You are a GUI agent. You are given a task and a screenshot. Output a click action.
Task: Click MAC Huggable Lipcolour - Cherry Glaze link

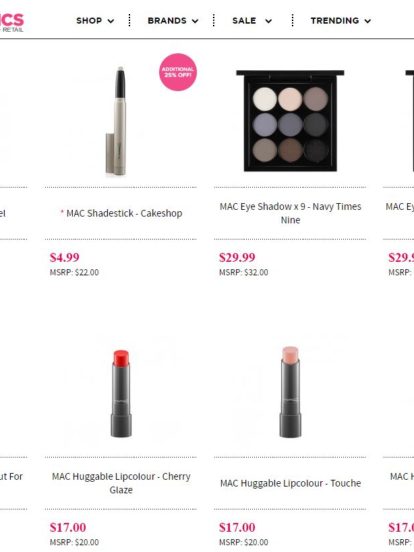point(121,483)
